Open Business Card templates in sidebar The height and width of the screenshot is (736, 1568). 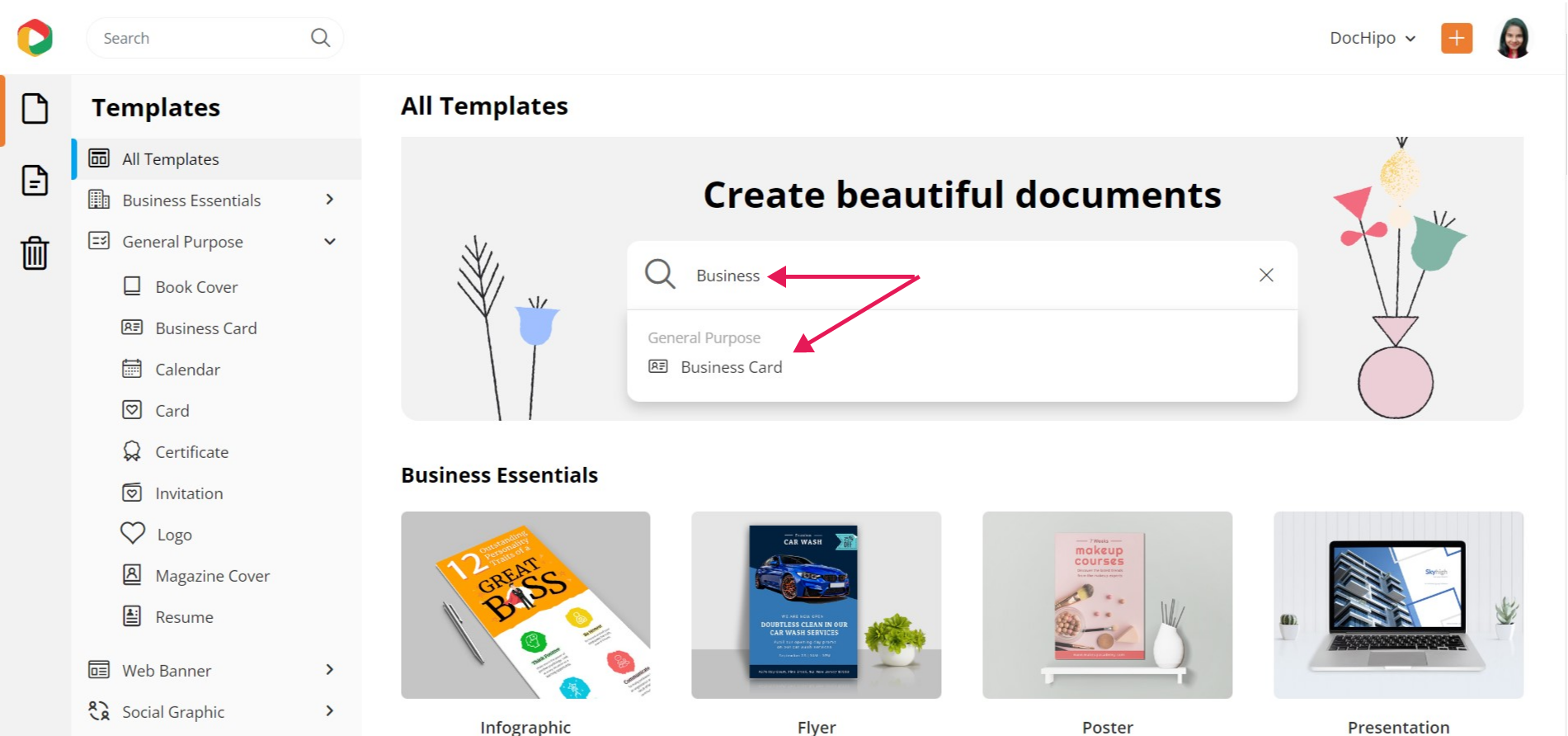[206, 328]
